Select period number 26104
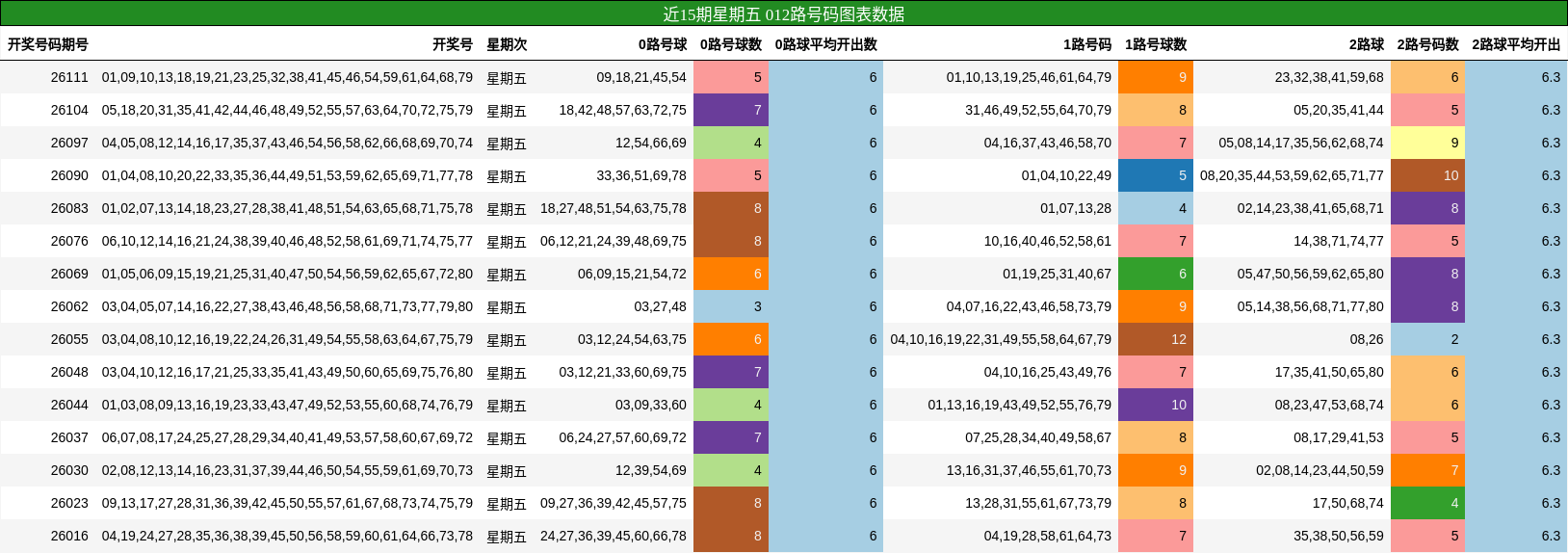 coord(69,110)
